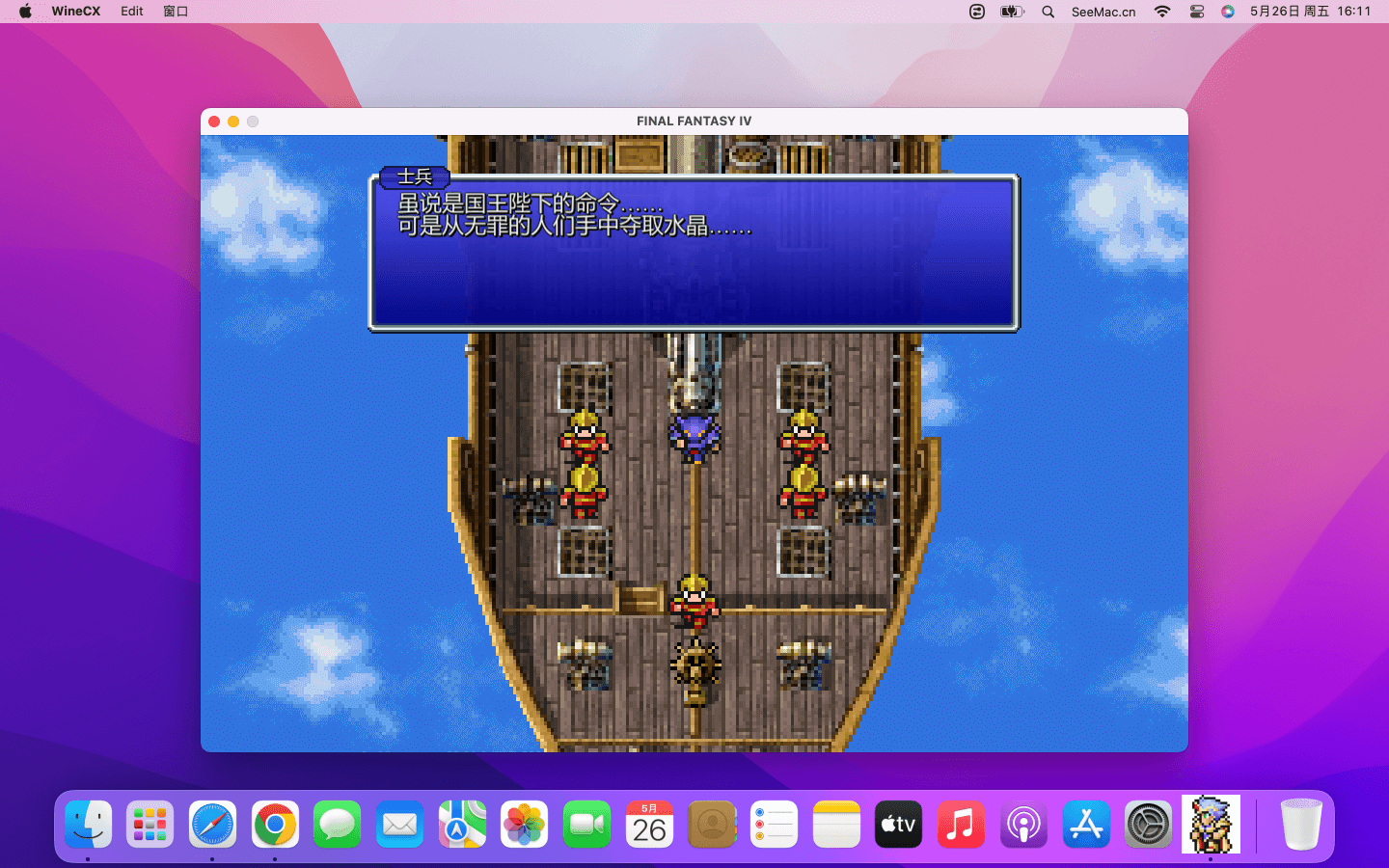This screenshot has height=868, width=1389.
Task: Expand the Apple menu
Action: (x=25, y=12)
